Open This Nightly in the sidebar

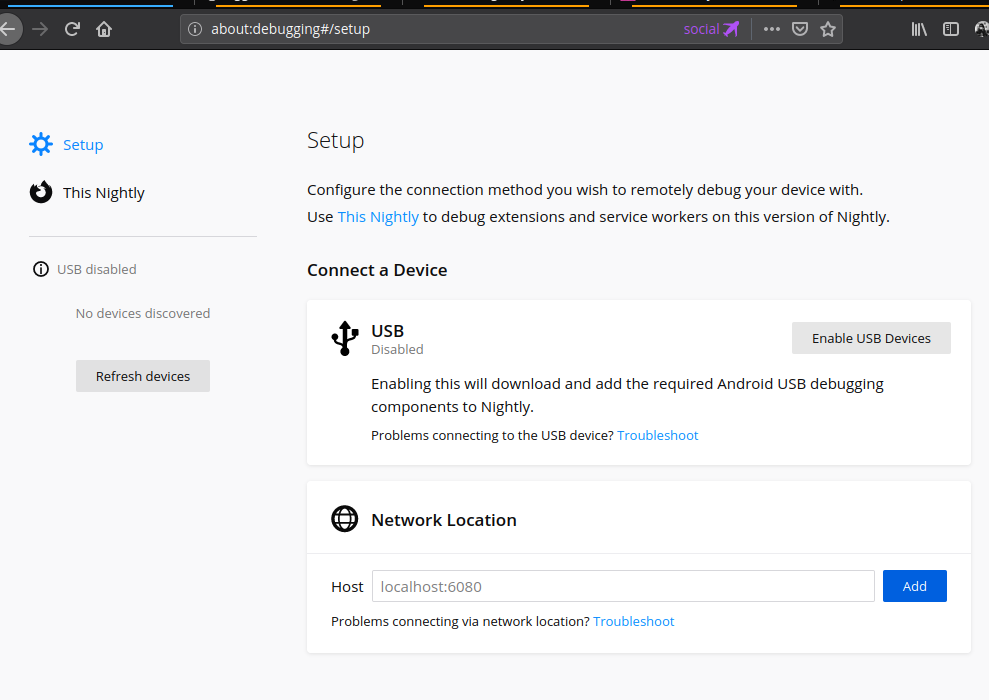point(103,193)
